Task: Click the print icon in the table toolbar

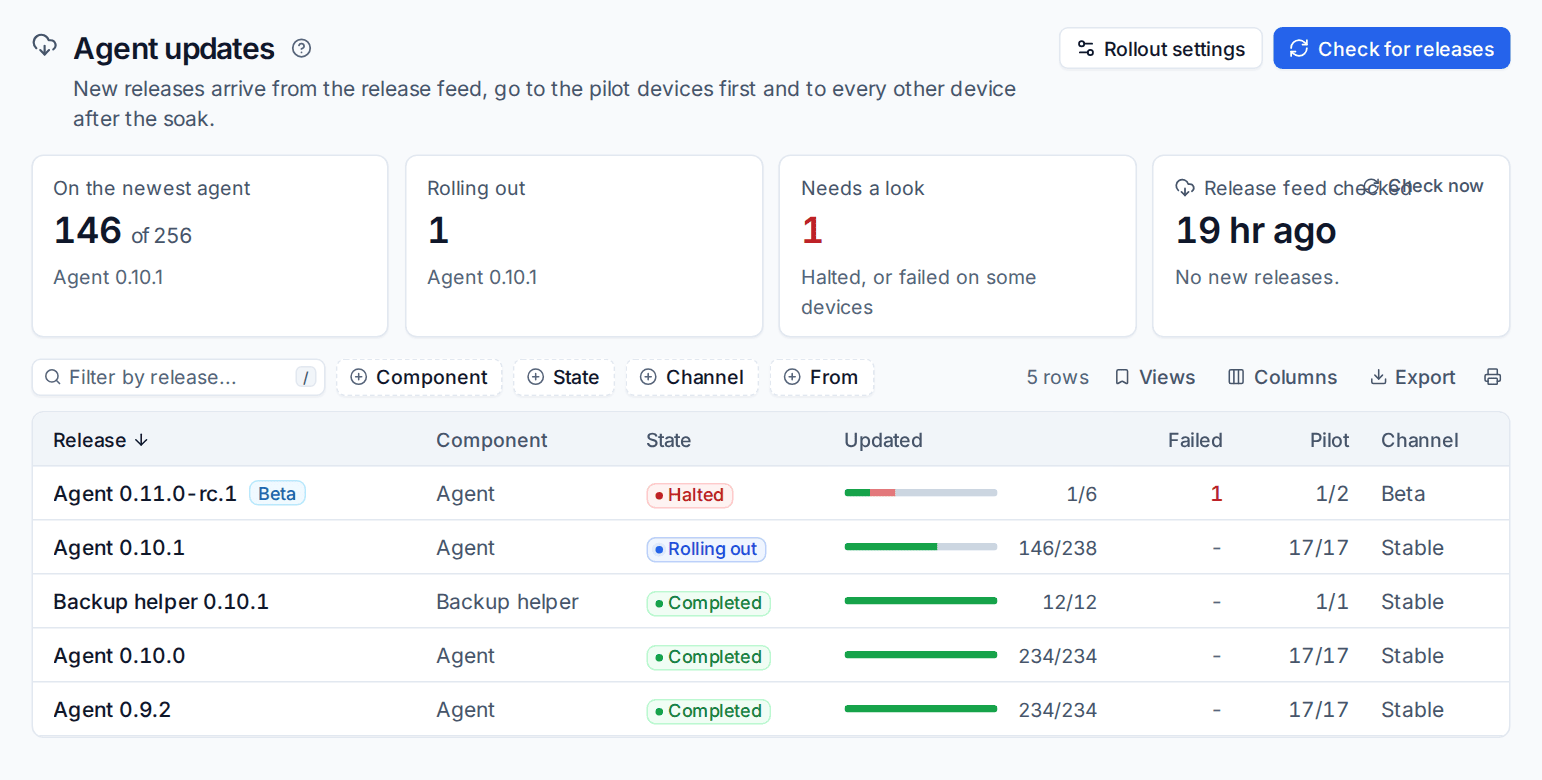Action: (x=1492, y=377)
